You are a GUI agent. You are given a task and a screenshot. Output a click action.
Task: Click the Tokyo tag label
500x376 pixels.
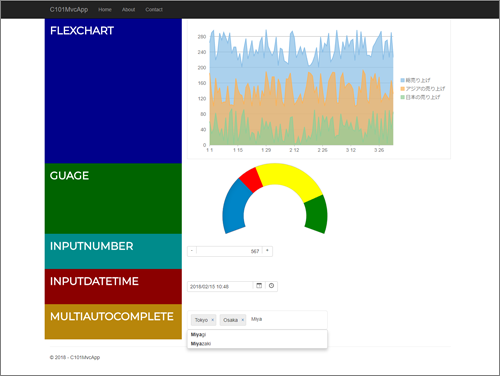coord(201,320)
